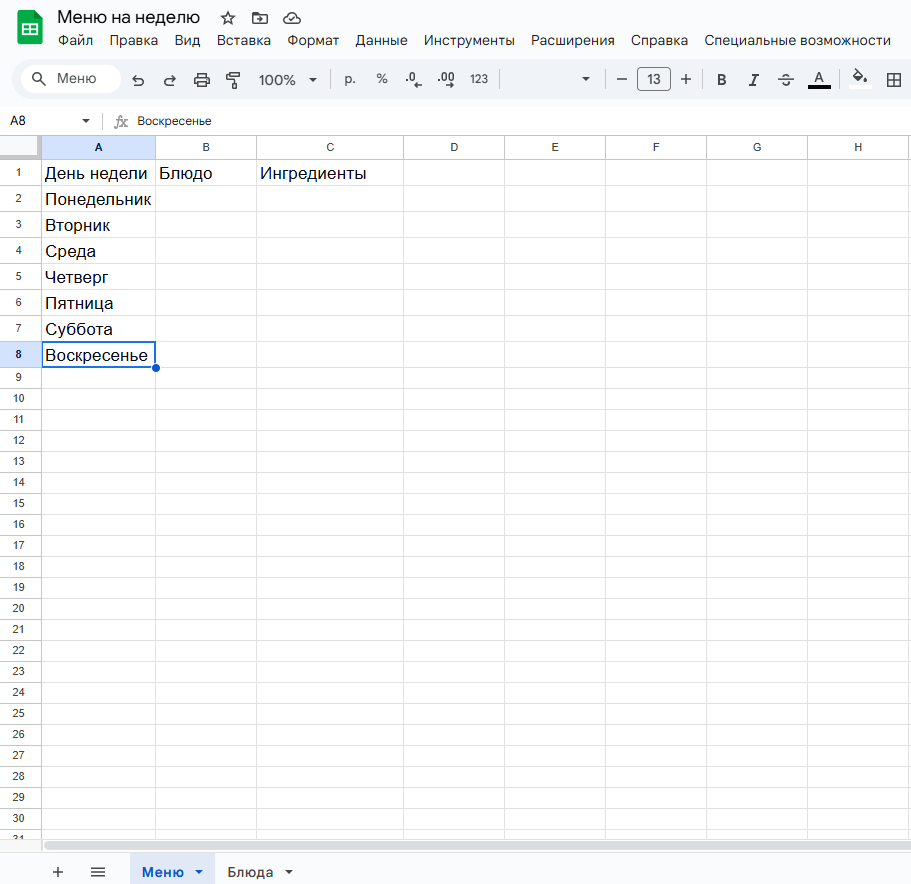Viewport: 911px width, 884px height.
Task: Open the Правка menu
Action: [134, 40]
